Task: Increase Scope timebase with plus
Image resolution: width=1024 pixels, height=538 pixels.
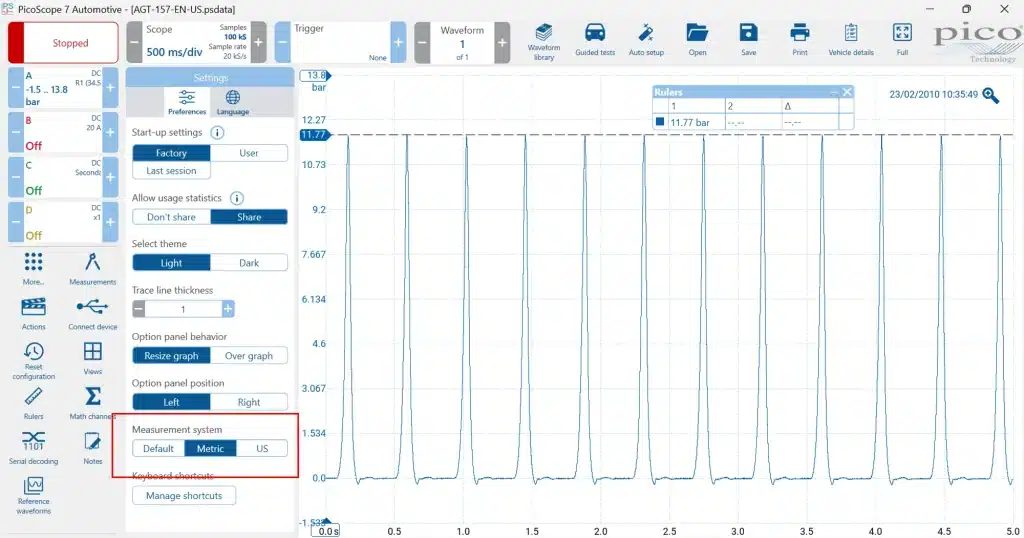Action: (x=259, y=42)
